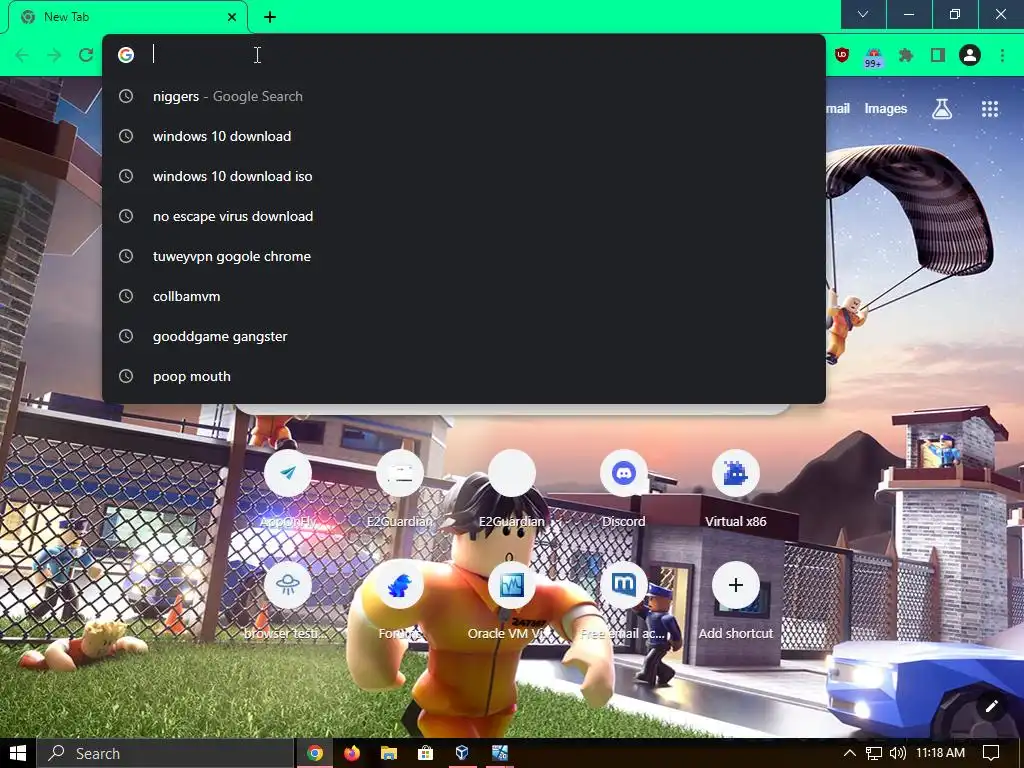The width and height of the screenshot is (1024, 768).
Task: Click the network icon in the system tray
Action: (874, 753)
